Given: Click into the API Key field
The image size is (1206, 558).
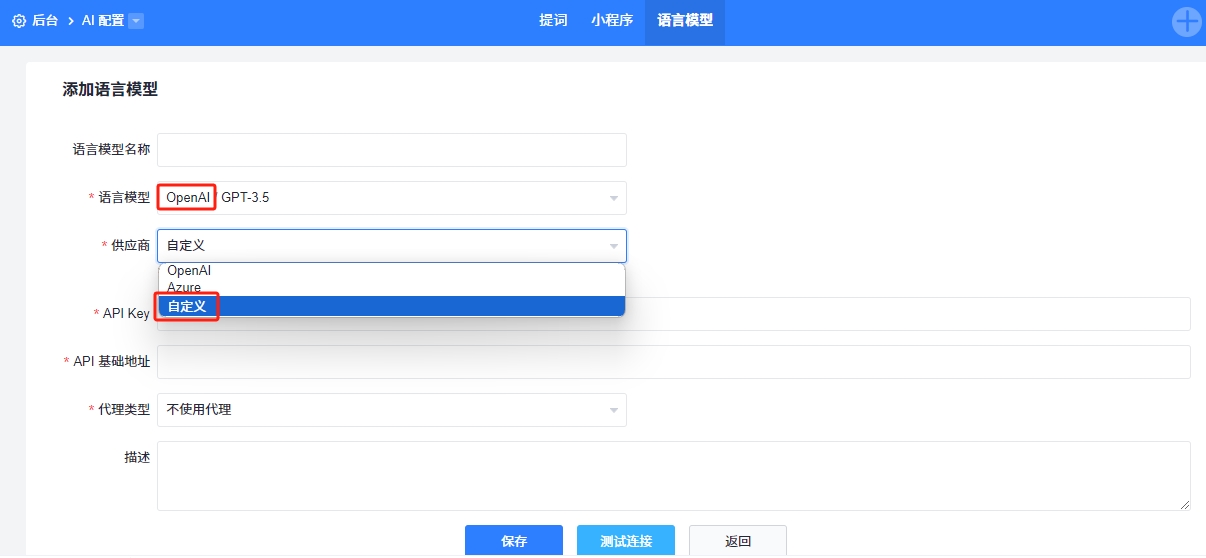Looking at the screenshot, I should coord(674,313).
